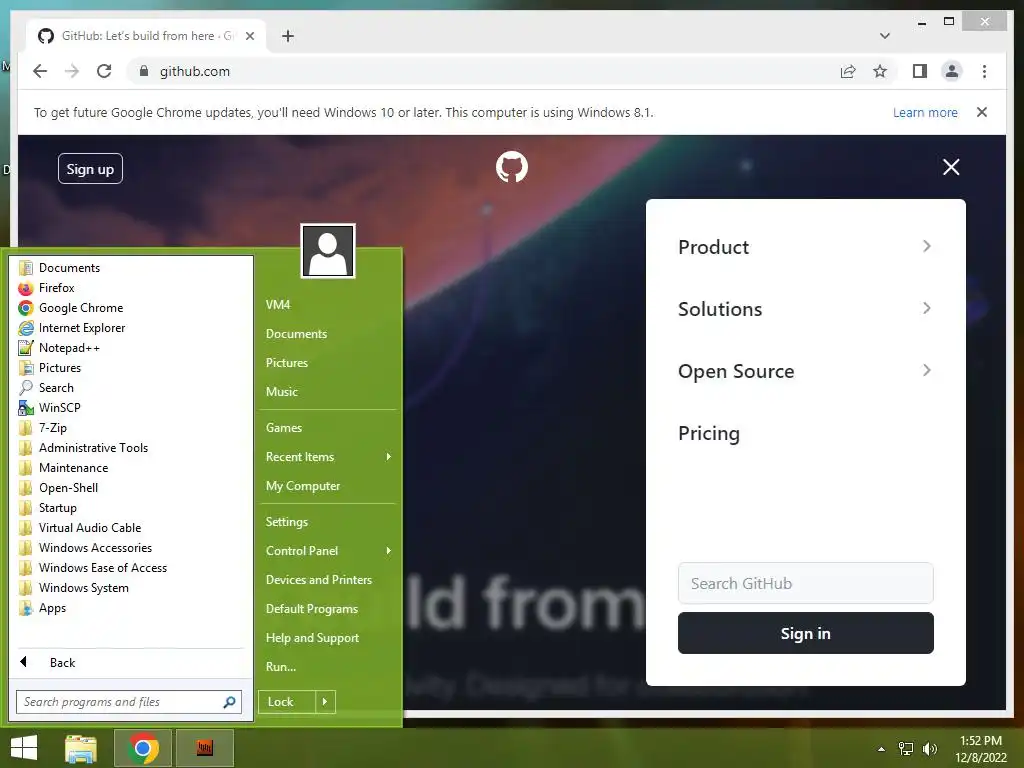
Task: Reload the github.com page
Action: (104, 71)
